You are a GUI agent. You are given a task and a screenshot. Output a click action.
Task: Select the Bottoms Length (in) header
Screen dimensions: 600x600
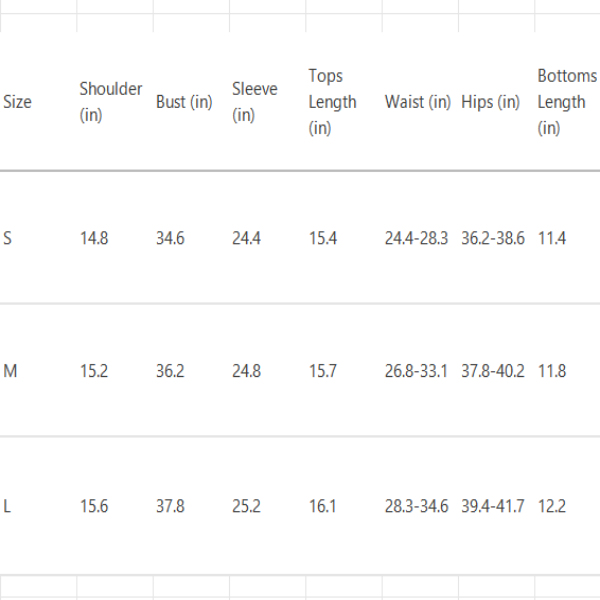[566, 102]
